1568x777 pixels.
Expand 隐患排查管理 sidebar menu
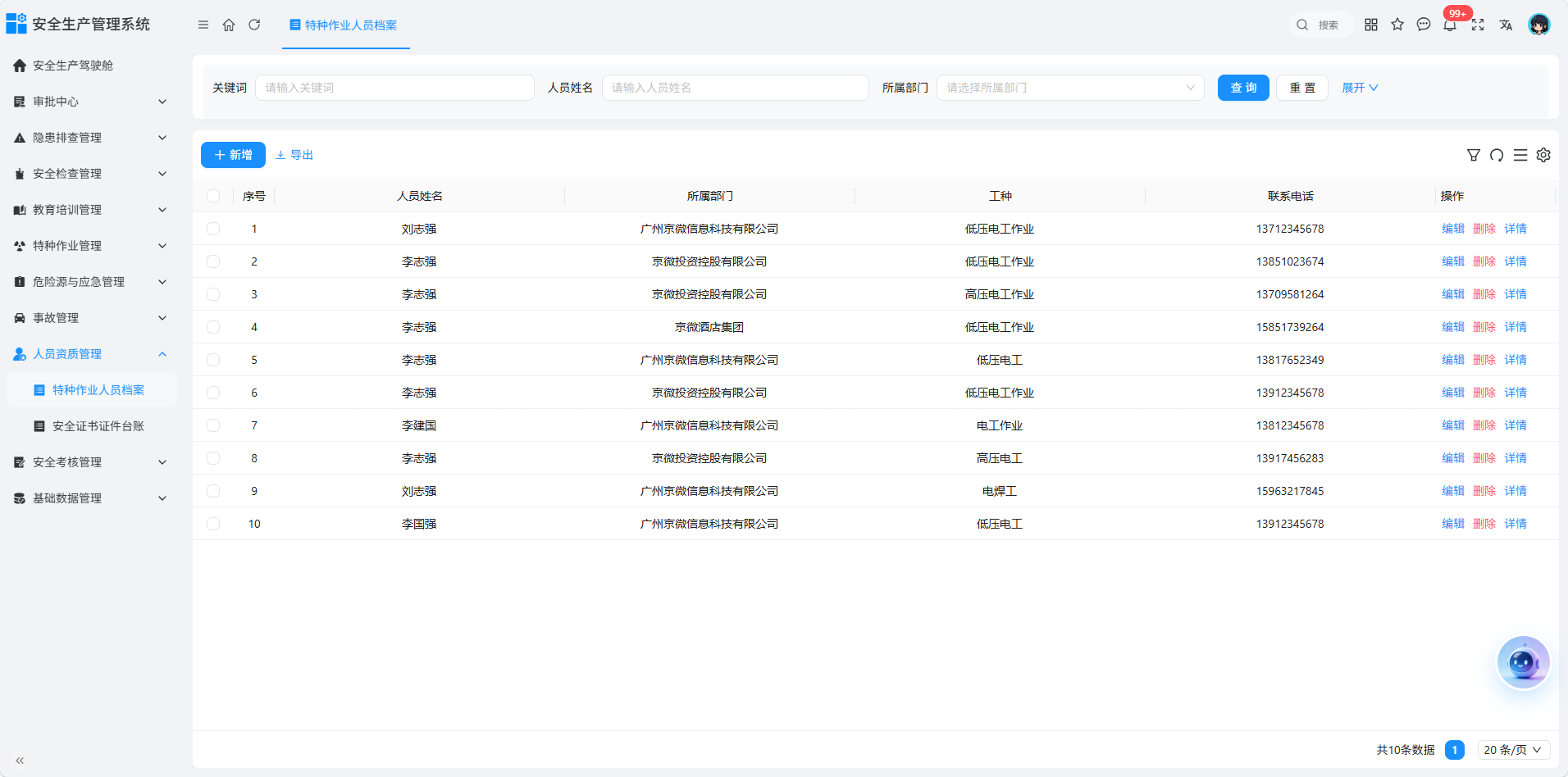pos(90,138)
